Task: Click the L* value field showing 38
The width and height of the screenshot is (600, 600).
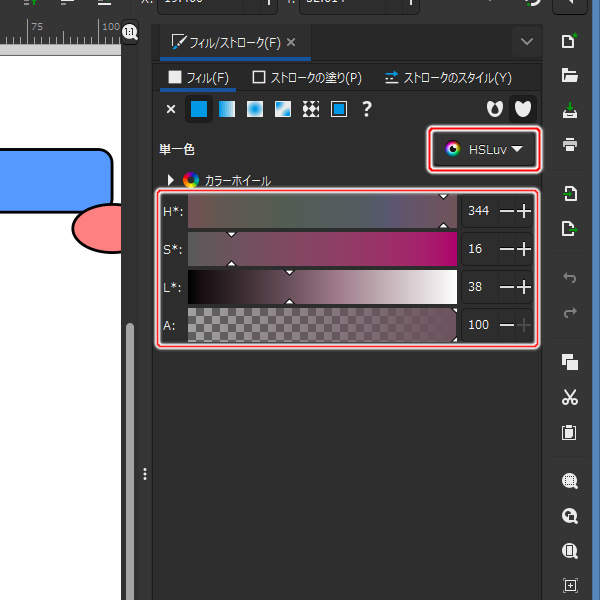Action: pyautogui.click(x=479, y=287)
